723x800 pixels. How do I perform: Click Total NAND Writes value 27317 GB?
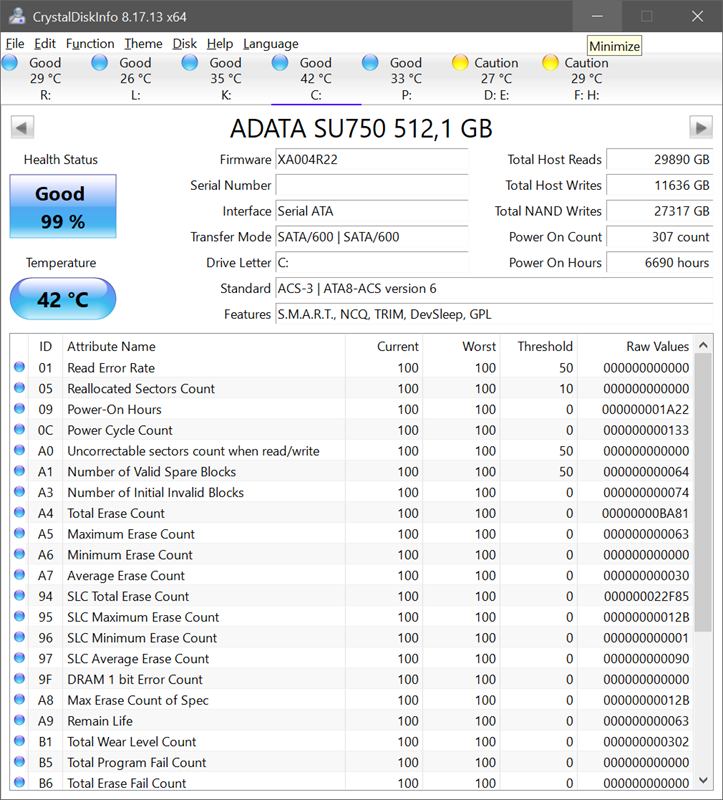[659, 211]
